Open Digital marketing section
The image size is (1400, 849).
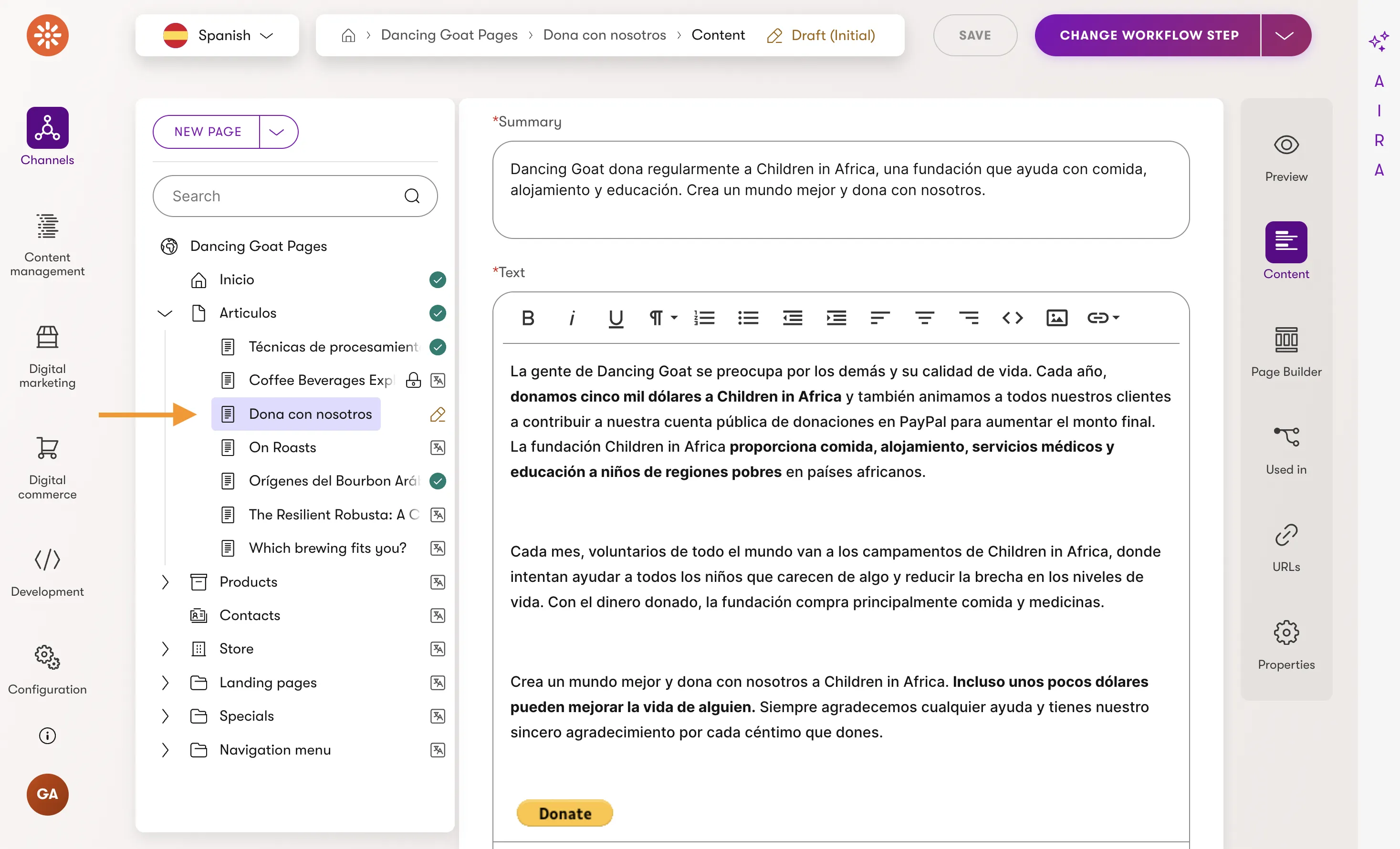click(47, 356)
